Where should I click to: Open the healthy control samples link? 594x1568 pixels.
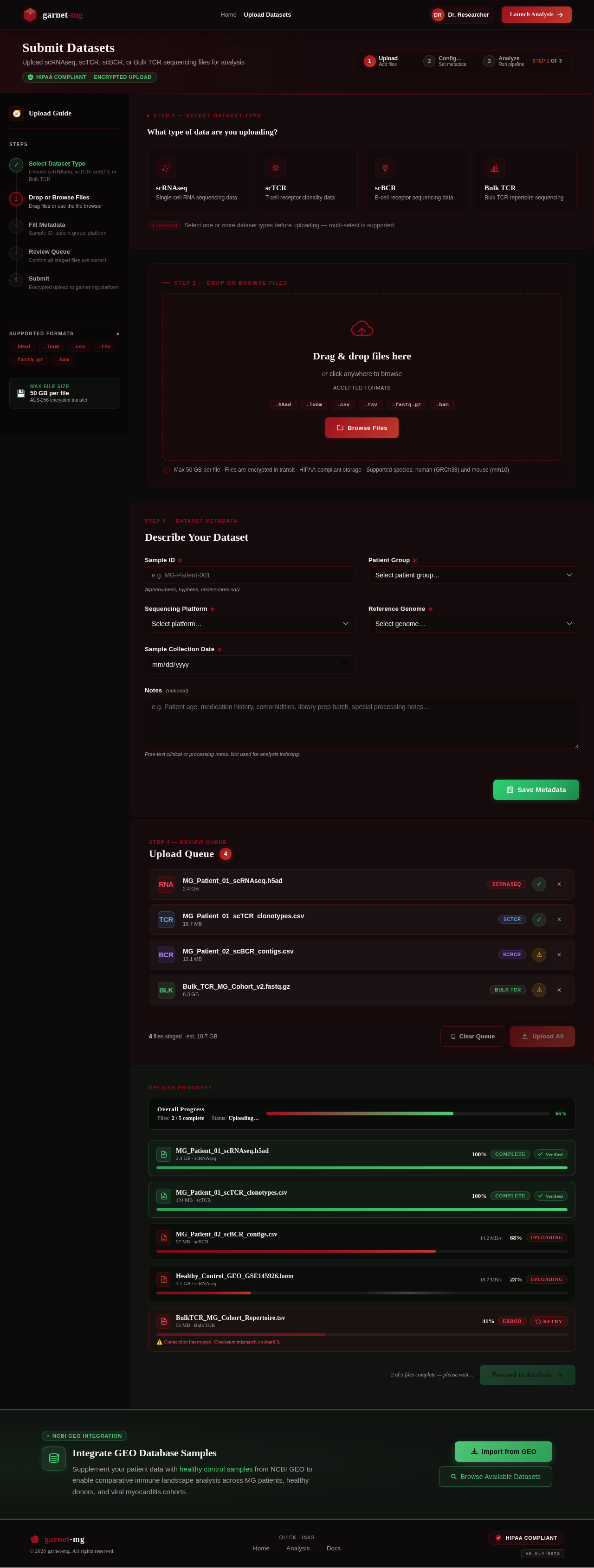click(x=216, y=1469)
